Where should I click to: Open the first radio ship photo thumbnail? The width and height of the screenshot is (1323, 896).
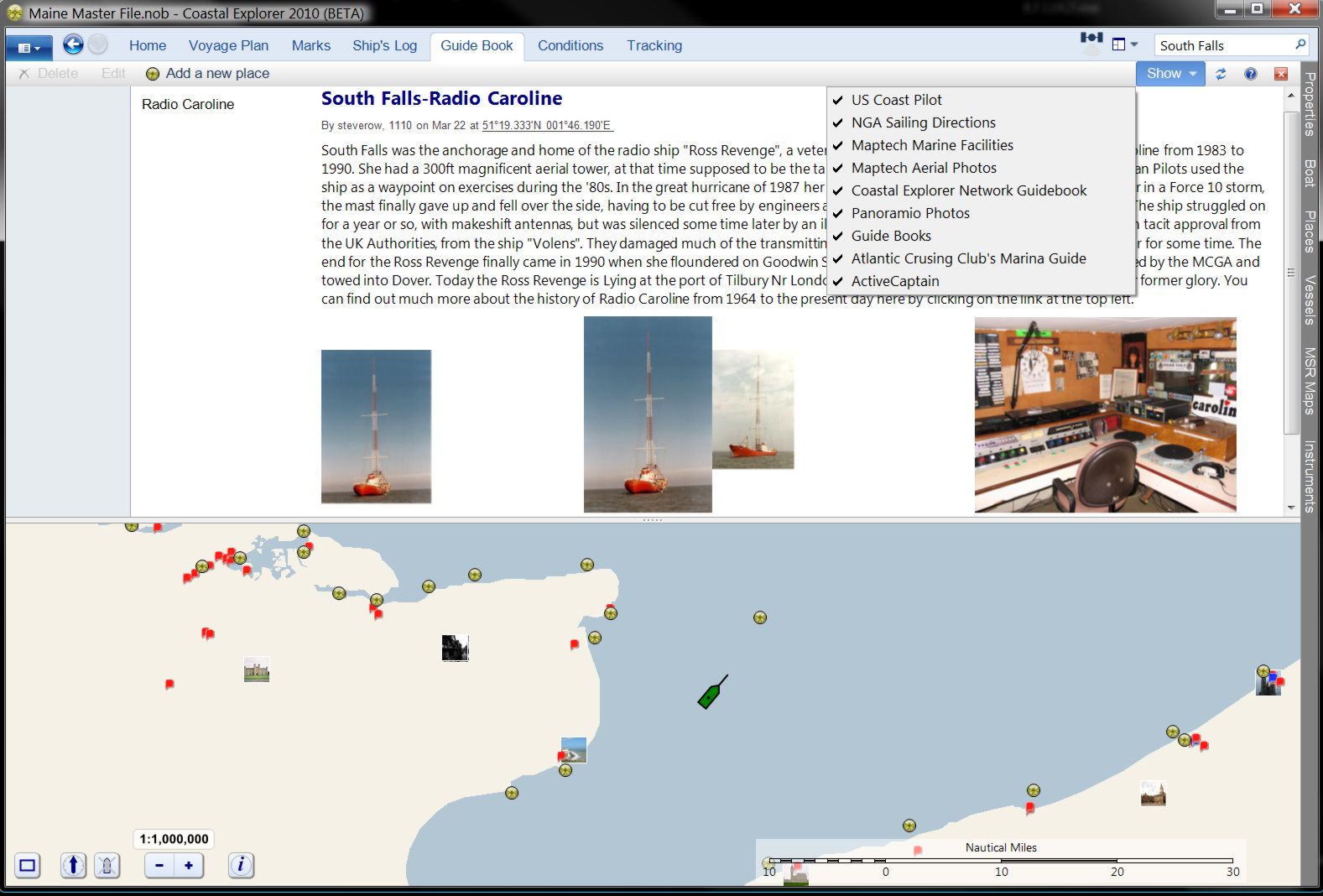click(x=376, y=426)
